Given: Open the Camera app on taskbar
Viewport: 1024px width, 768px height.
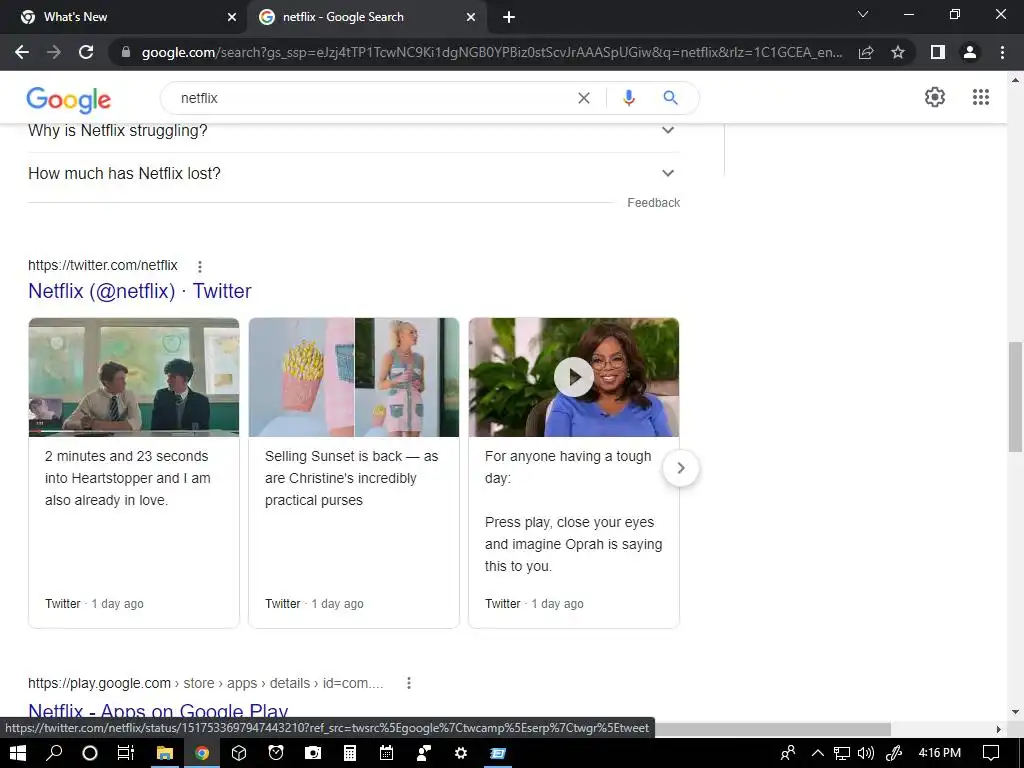Looking at the screenshot, I should pos(313,753).
